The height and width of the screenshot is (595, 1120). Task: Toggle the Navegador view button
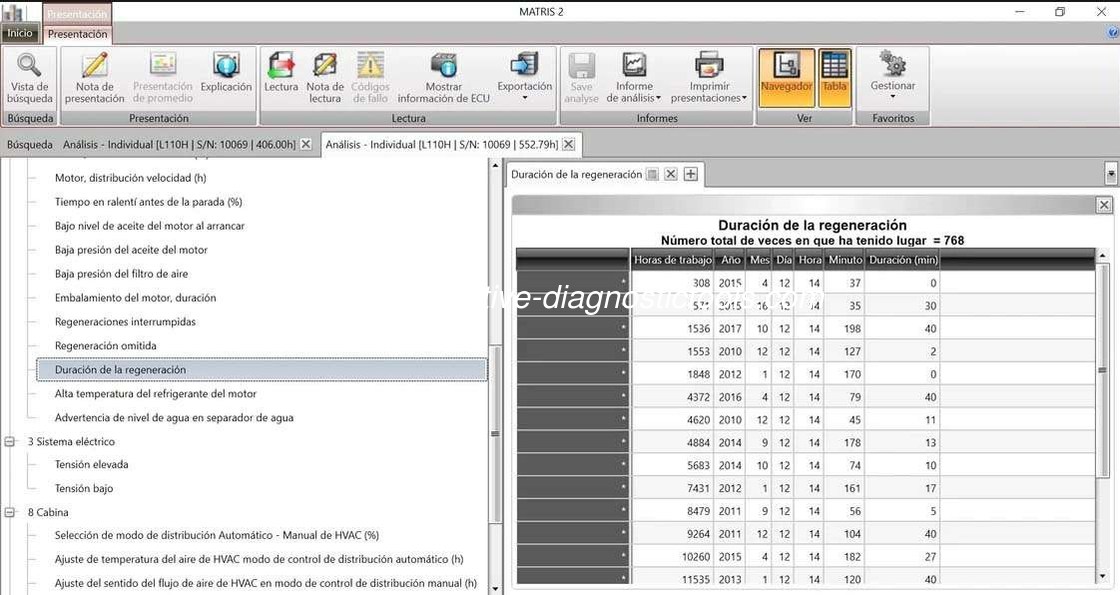point(786,75)
